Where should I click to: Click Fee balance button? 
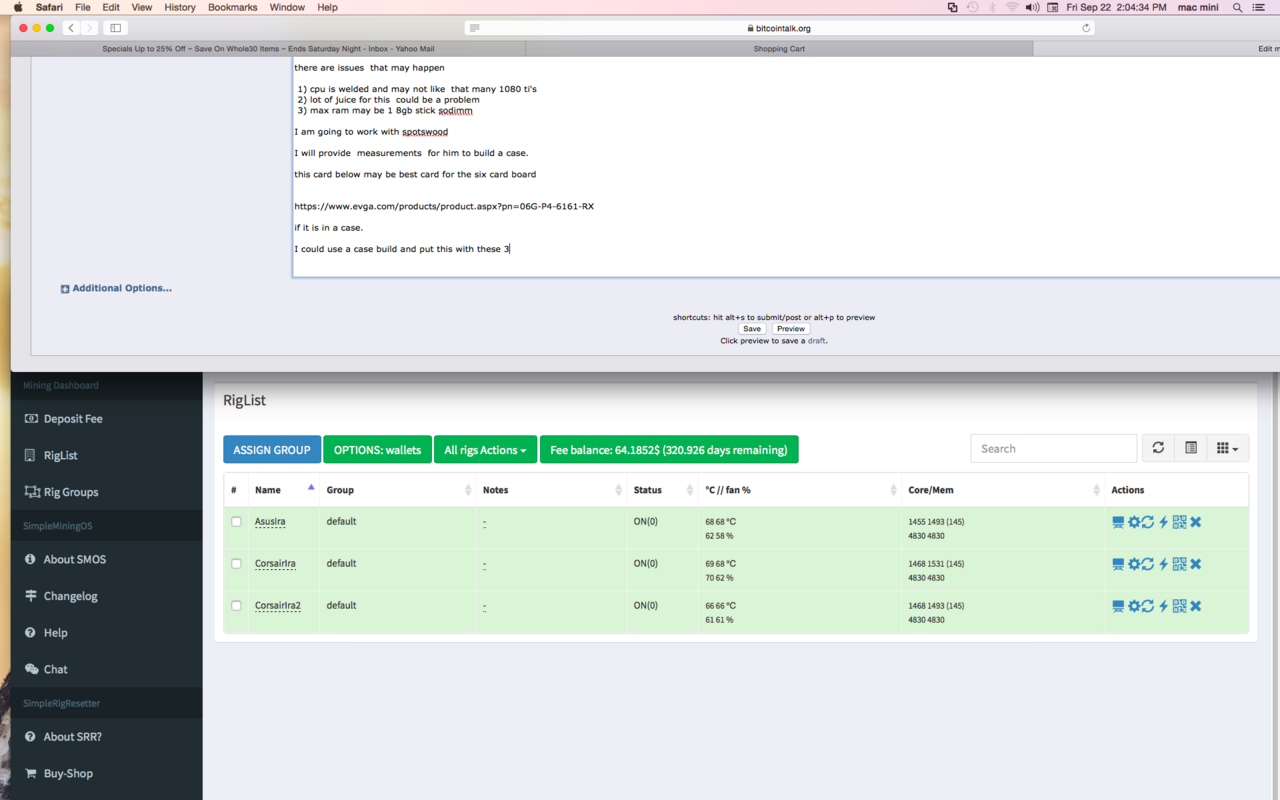pos(669,450)
